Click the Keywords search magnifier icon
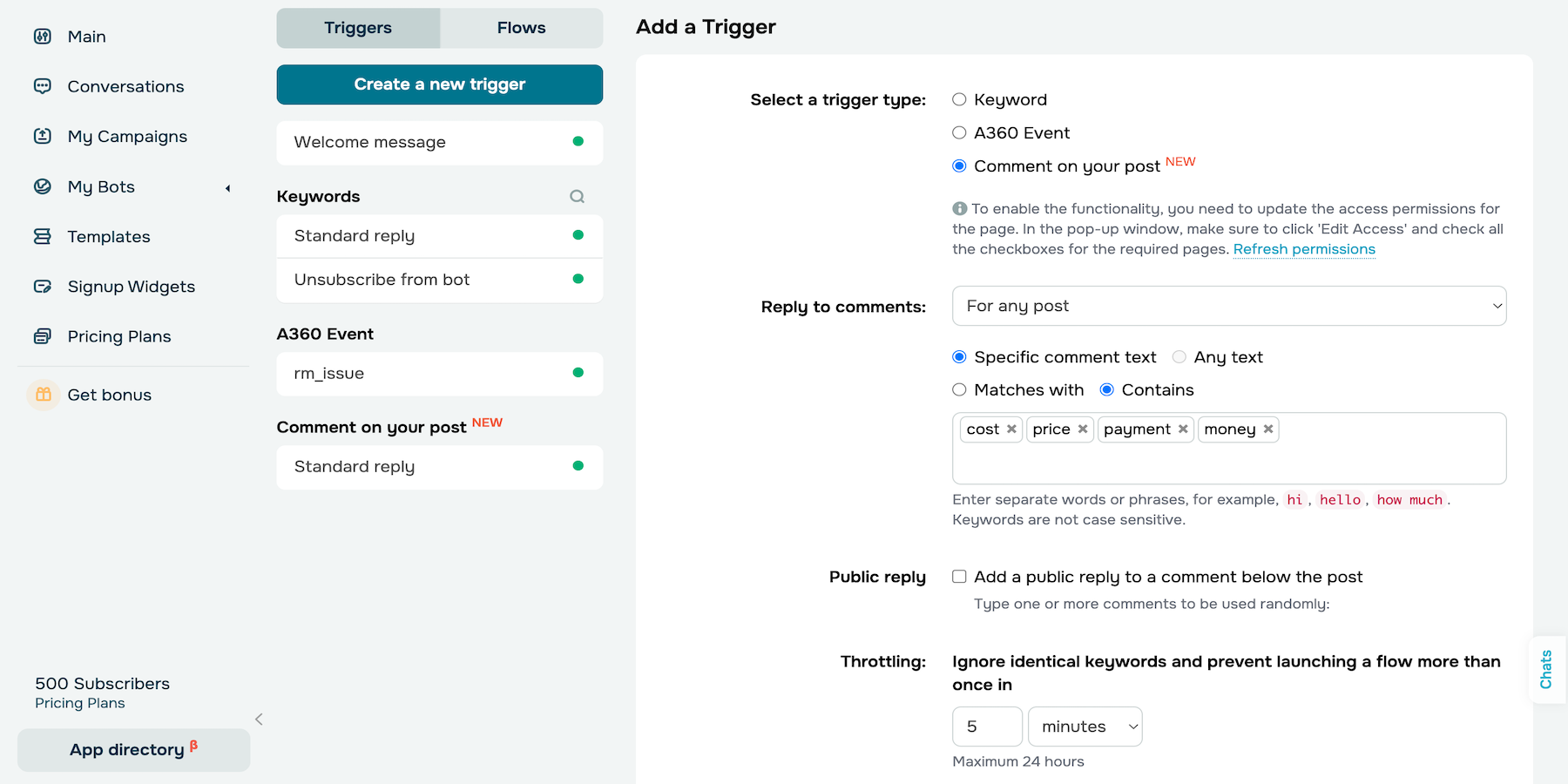This screenshot has width=1568, height=784. 576,196
